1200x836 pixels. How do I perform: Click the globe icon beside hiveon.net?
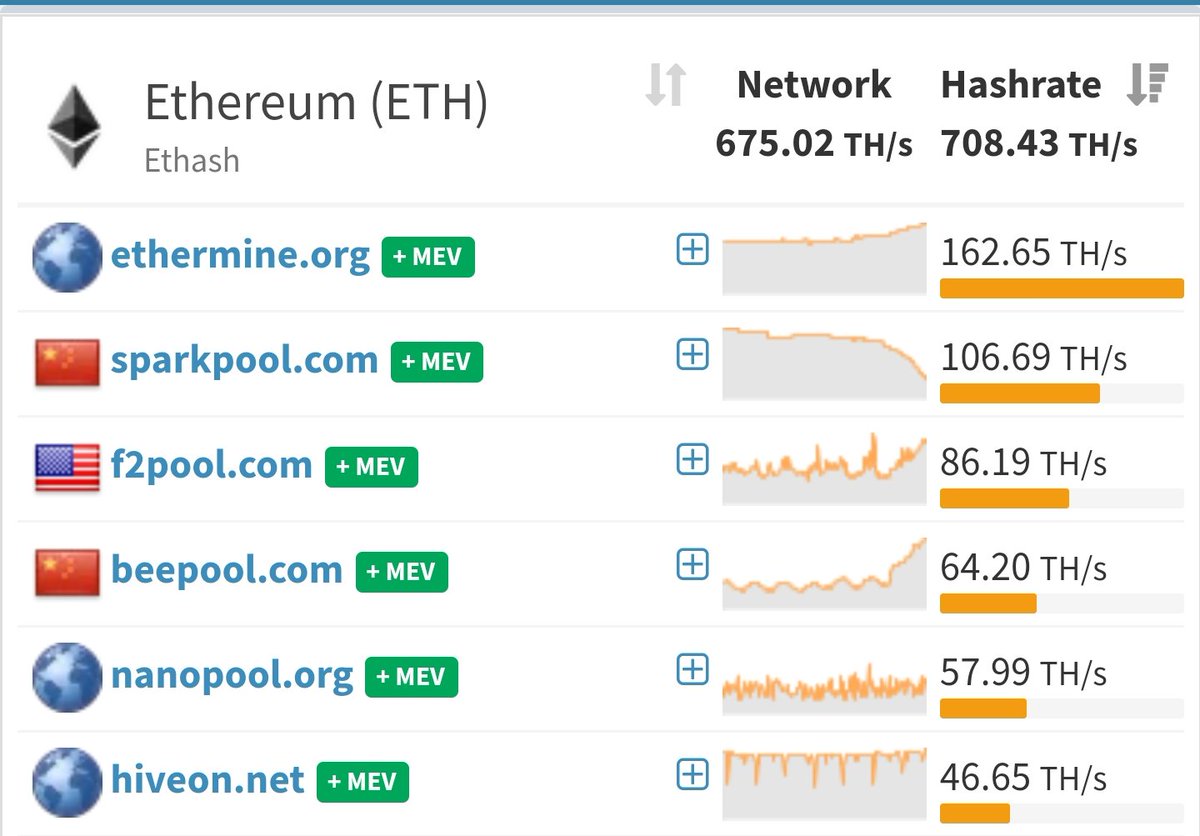67,782
